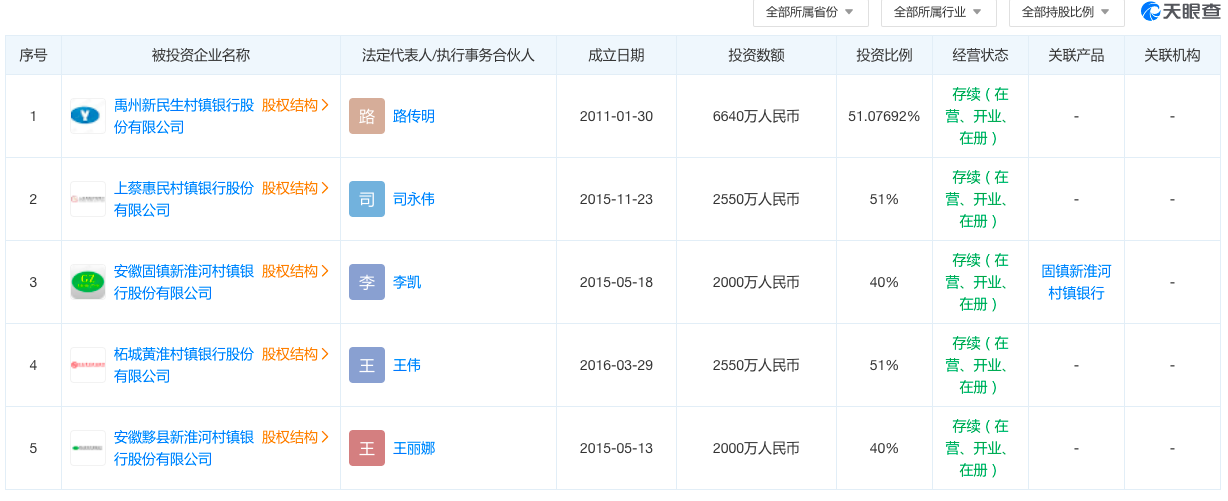1228x501 pixels.
Task: Click the 路 avatar for 路传明
Action: coord(366,116)
